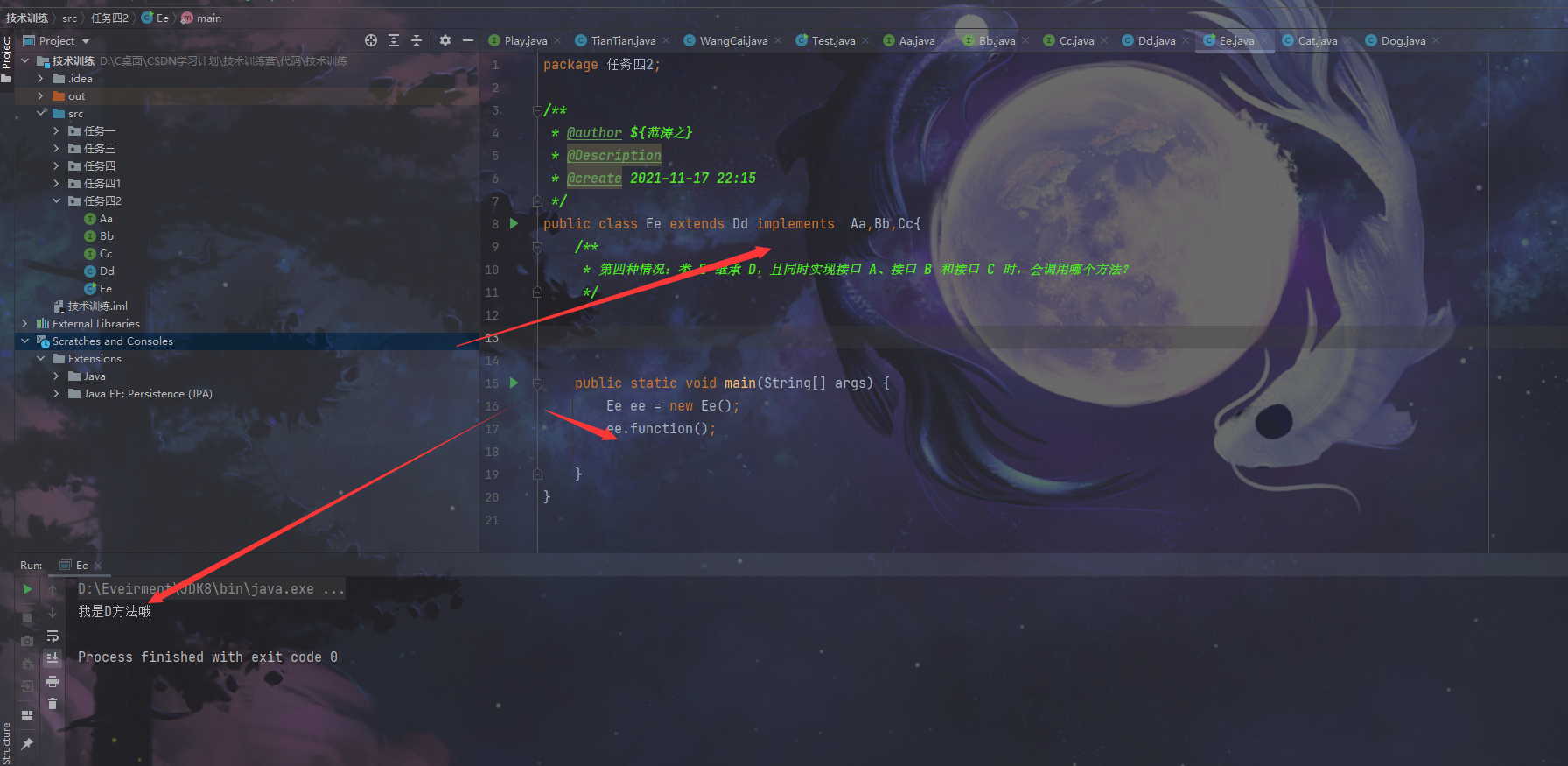The width and height of the screenshot is (1568, 766).
Task: Run main method from gutter on line 15
Action: click(514, 383)
